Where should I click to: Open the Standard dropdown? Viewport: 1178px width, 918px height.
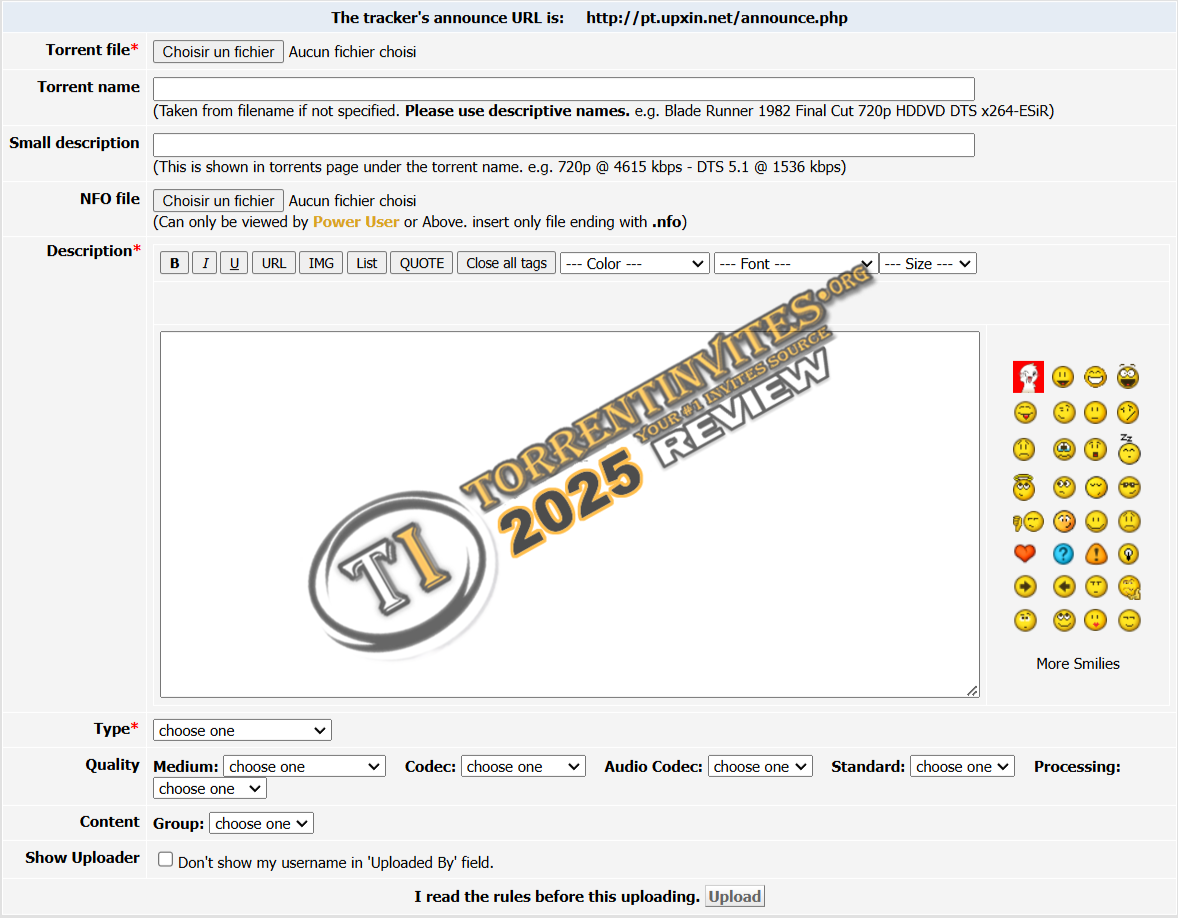(x=962, y=766)
